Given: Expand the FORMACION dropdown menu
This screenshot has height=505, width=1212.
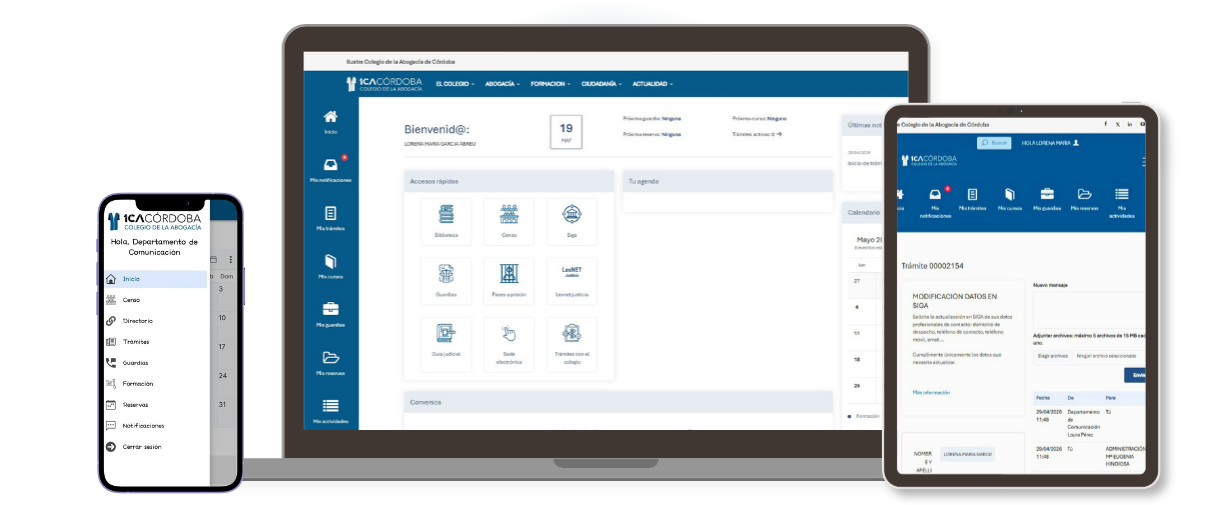Looking at the screenshot, I should 551,83.
